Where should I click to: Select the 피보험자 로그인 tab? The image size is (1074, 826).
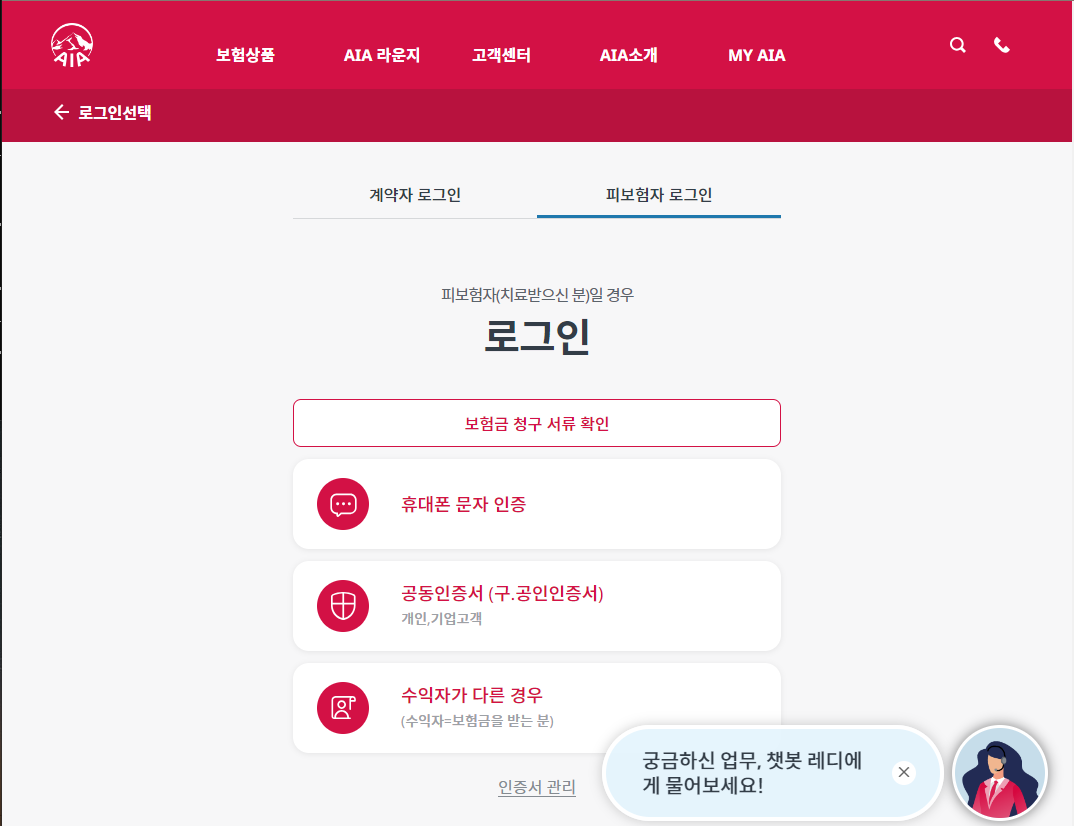(x=659, y=196)
